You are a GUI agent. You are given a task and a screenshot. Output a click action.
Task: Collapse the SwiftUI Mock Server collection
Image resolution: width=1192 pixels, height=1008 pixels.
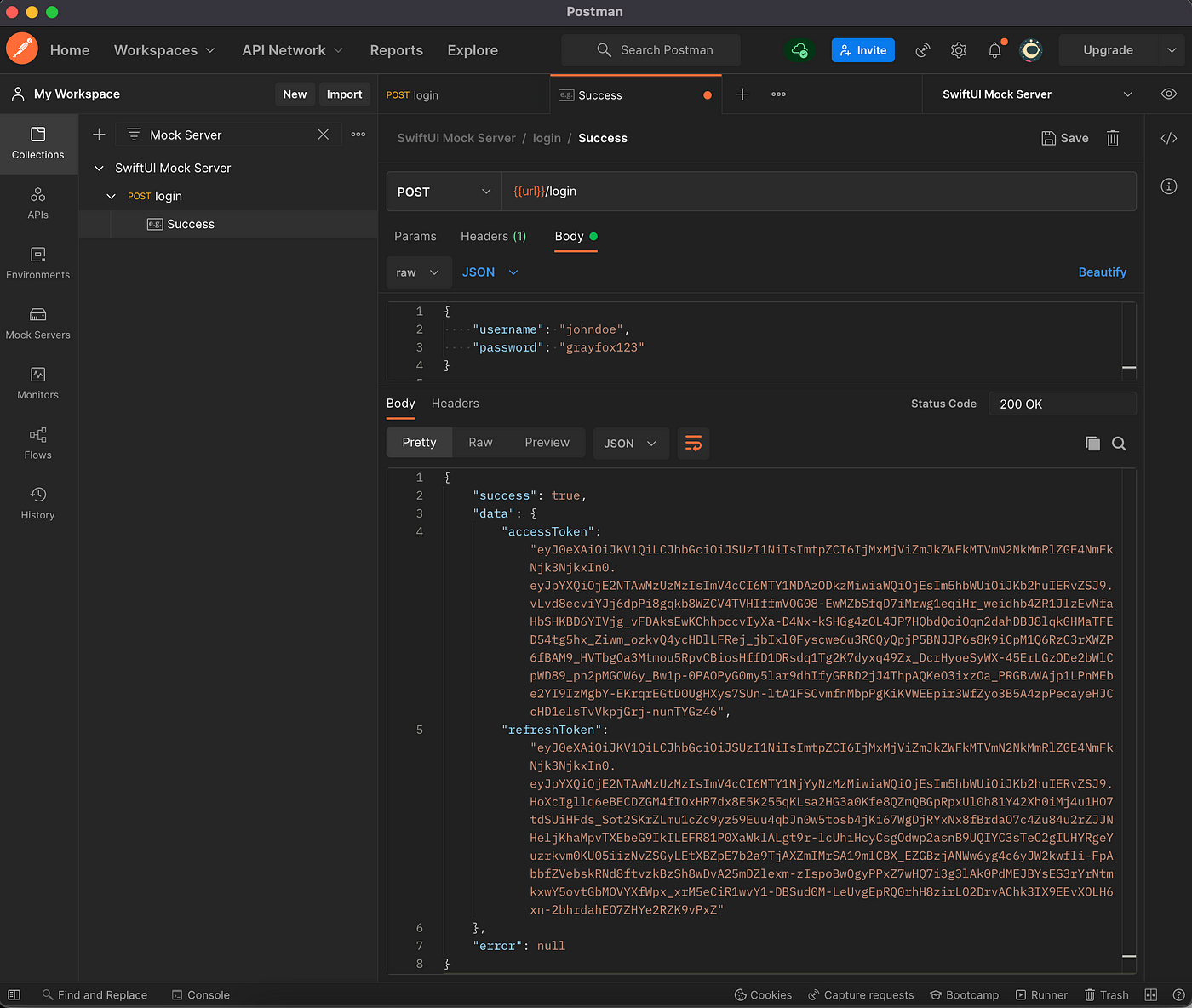click(x=99, y=168)
